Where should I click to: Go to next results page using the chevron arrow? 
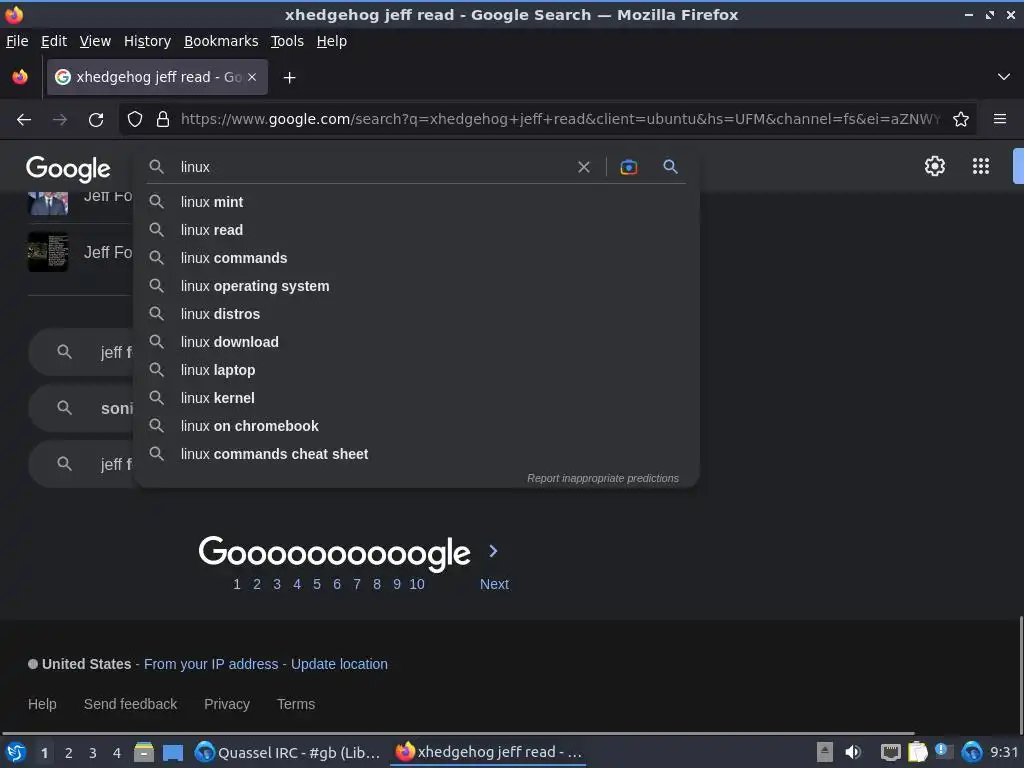tap(494, 551)
